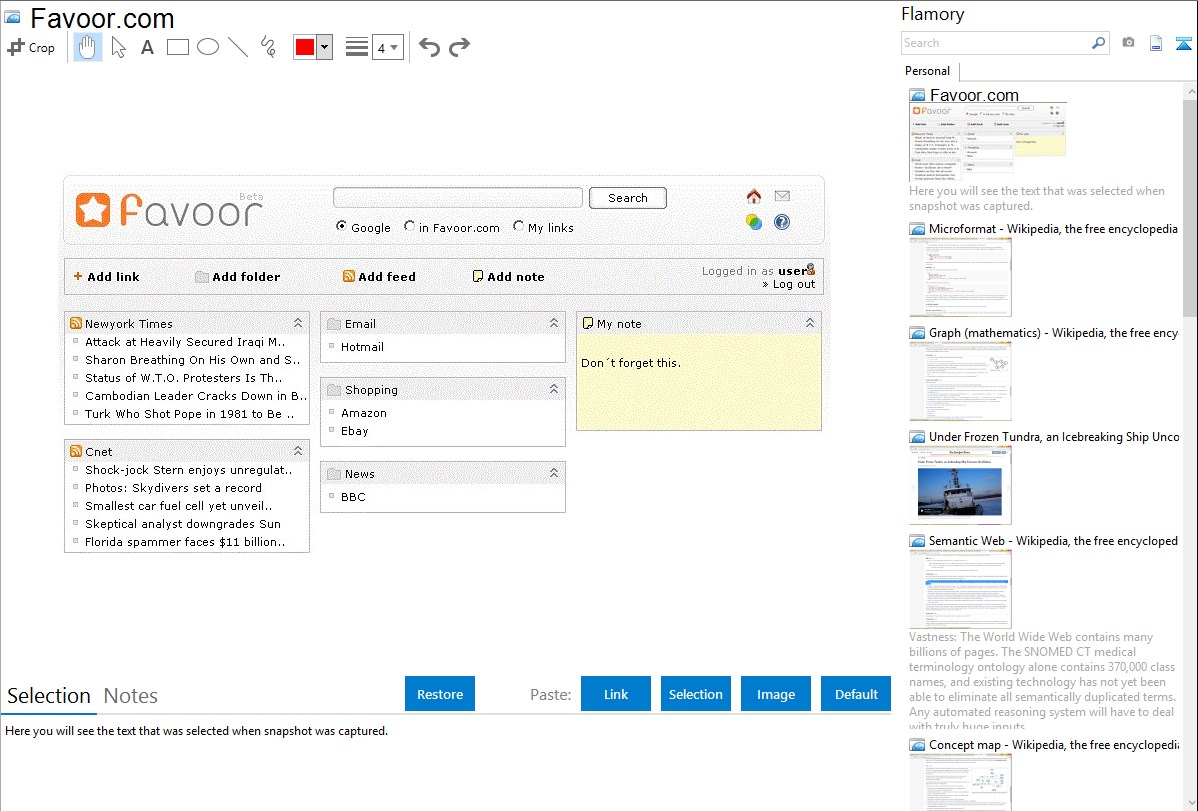Image resolution: width=1198 pixels, height=811 pixels.
Task: Click the Amazon link in Shopping
Action: pyautogui.click(x=364, y=413)
